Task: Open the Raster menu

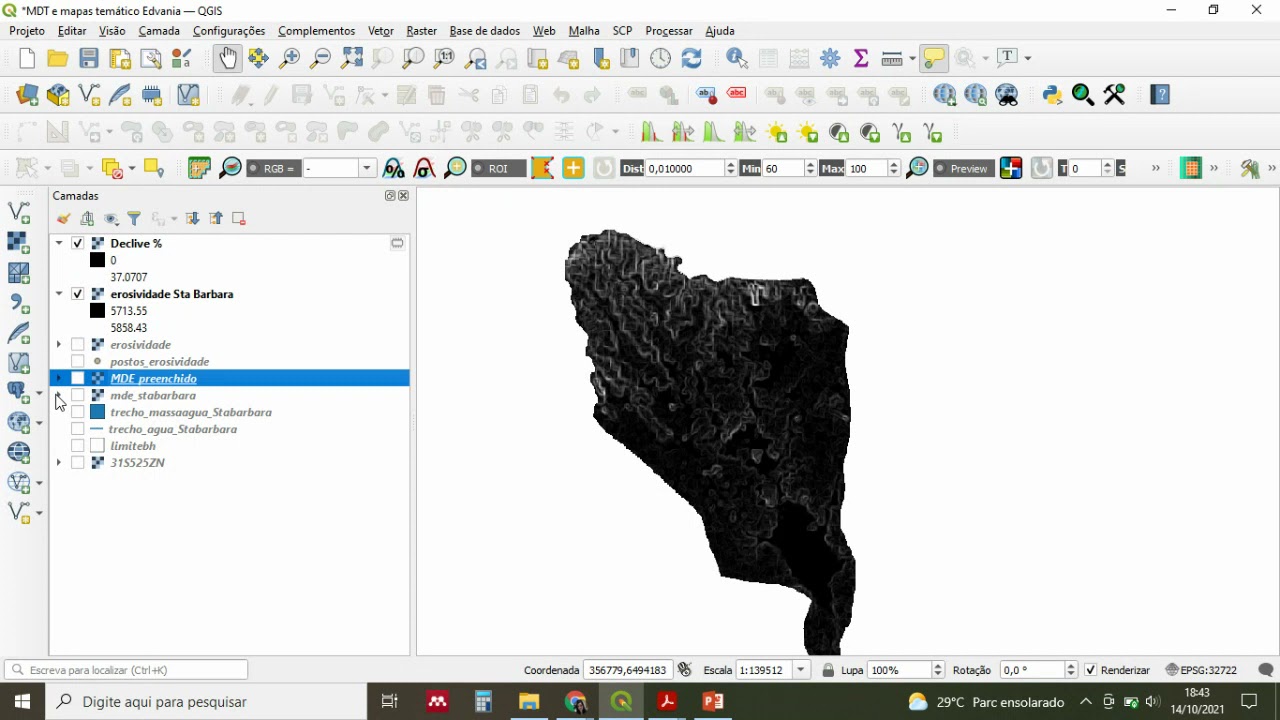Action: tap(421, 31)
